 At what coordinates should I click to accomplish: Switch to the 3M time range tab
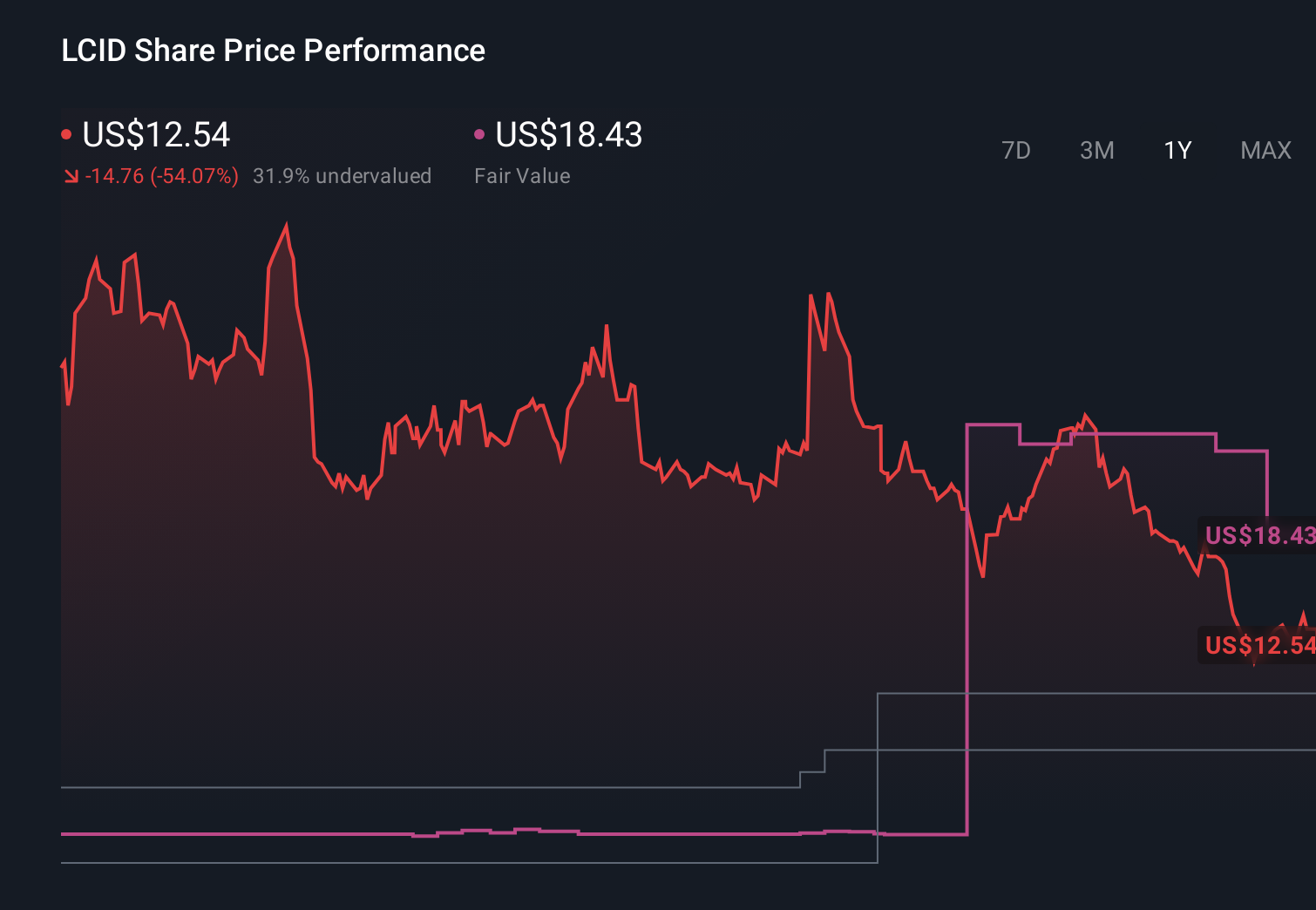[x=1096, y=150]
